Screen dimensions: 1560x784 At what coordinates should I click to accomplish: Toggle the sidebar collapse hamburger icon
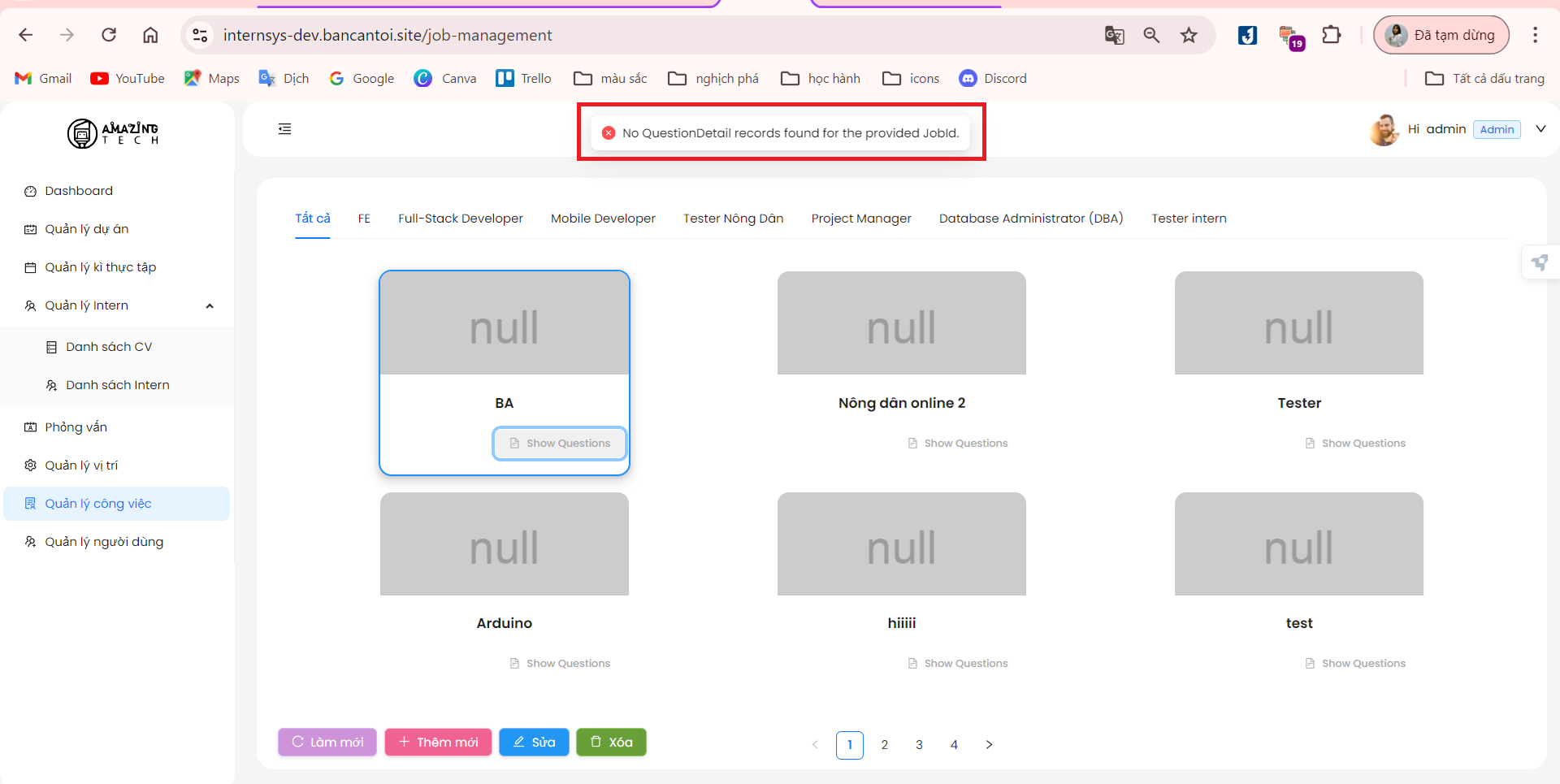tap(284, 129)
